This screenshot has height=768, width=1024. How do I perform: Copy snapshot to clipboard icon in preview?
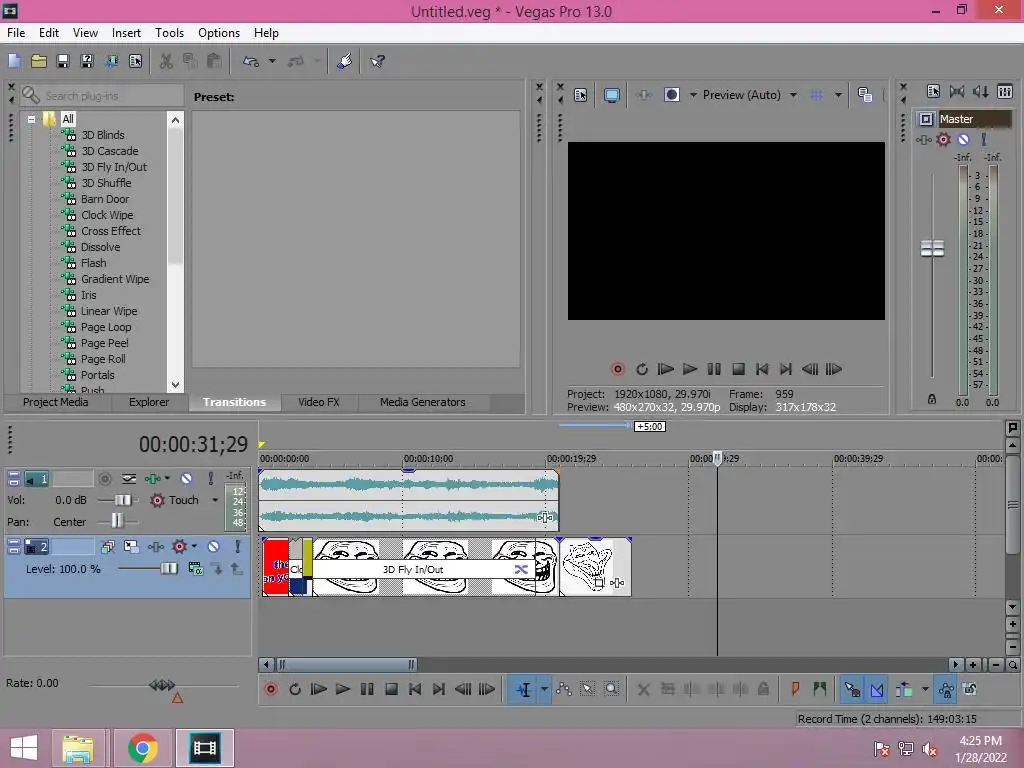865,95
